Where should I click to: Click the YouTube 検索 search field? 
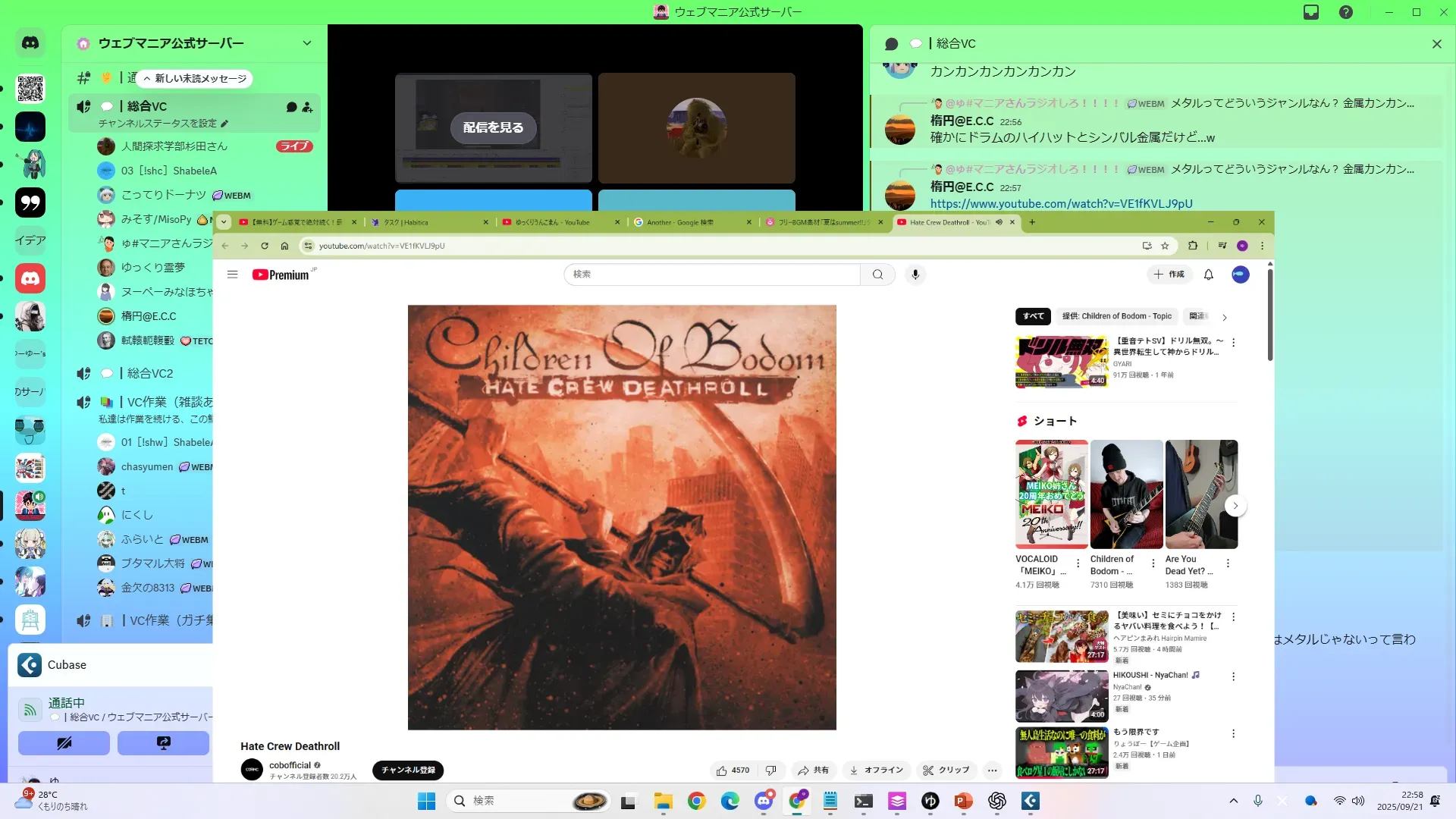pyautogui.click(x=711, y=275)
